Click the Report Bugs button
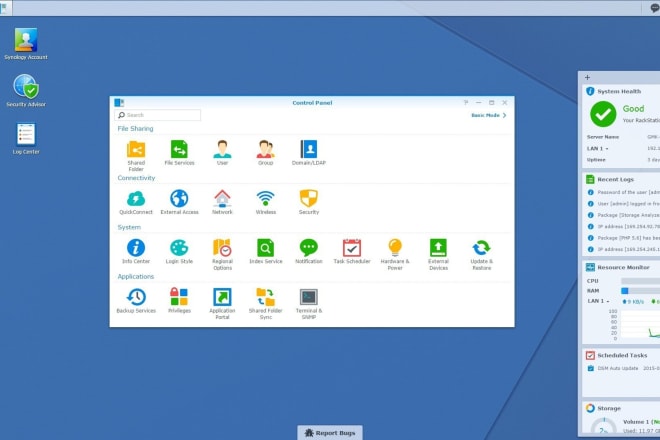The height and width of the screenshot is (440, 660). tap(330, 432)
